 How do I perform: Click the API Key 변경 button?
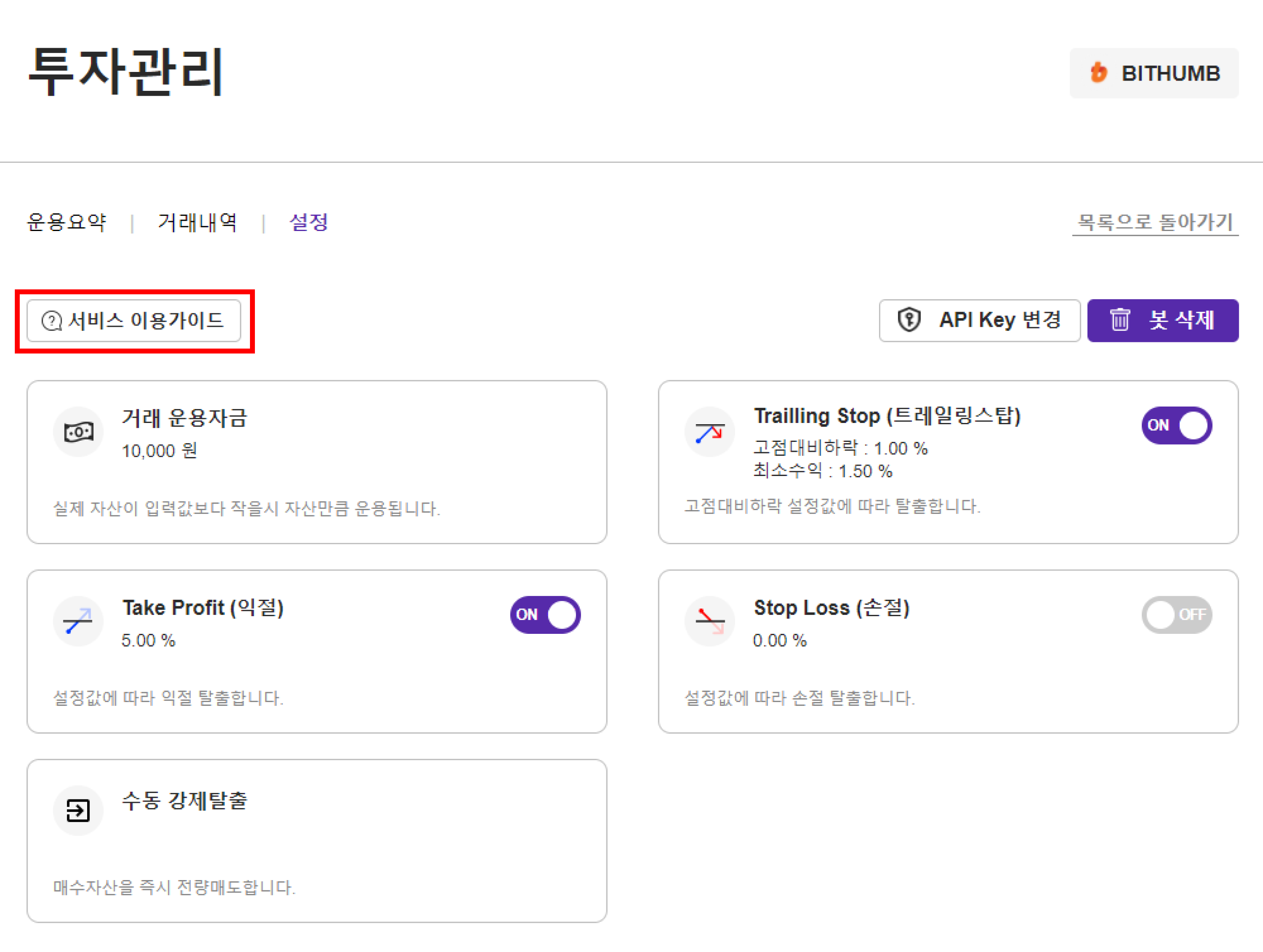pyautogui.click(x=979, y=321)
